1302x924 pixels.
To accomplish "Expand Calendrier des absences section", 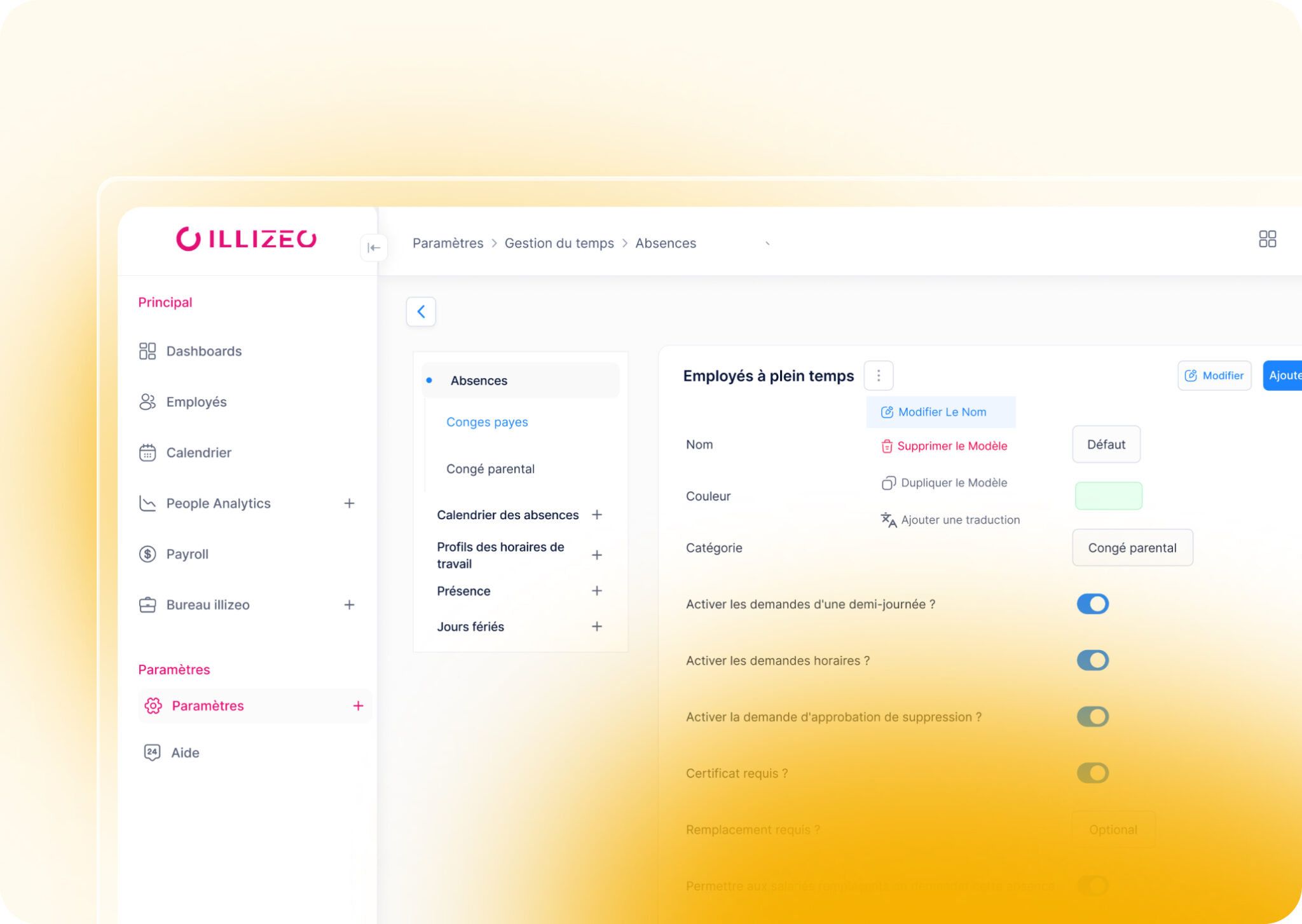I will (x=596, y=515).
